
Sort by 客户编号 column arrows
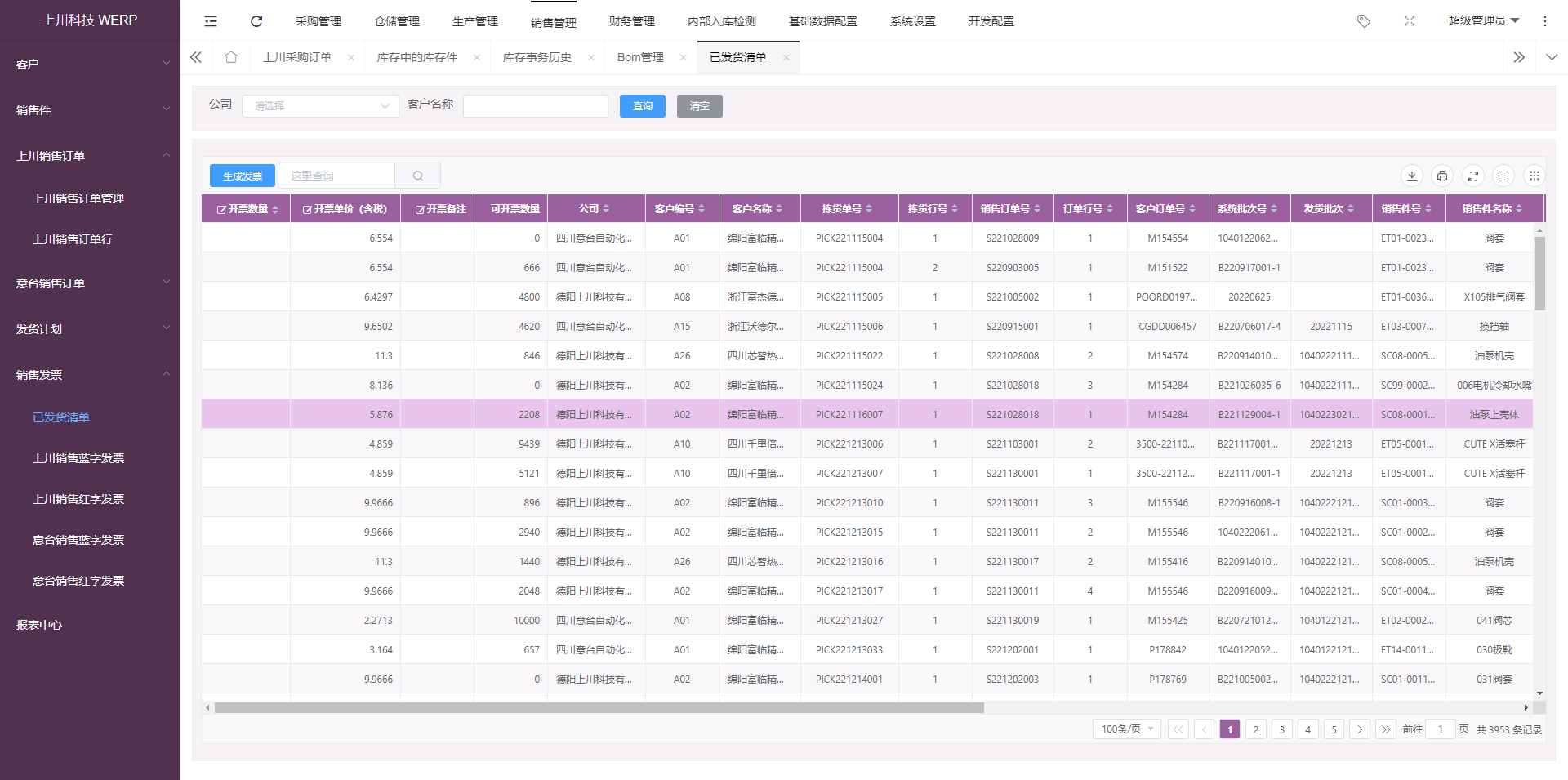click(702, 209)
